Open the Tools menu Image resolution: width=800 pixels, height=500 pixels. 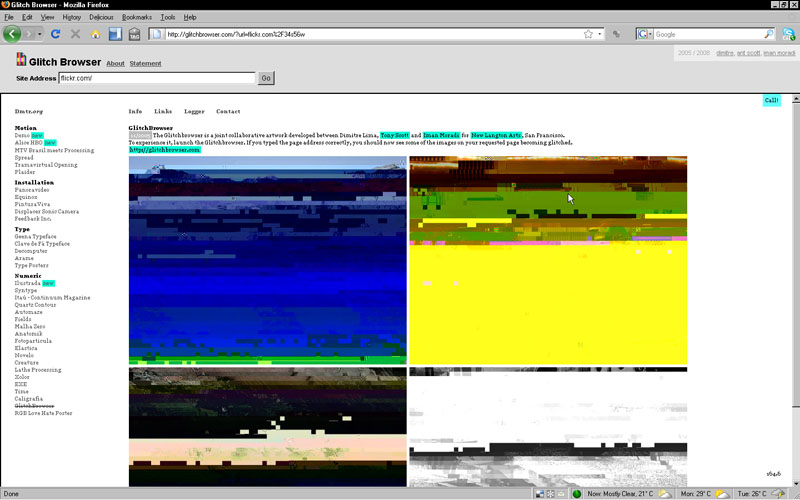pyautogui.click(x=167, y=17)
